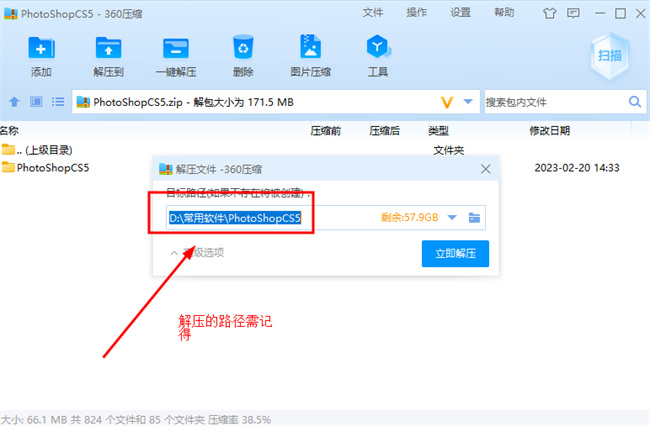This screenshot has height=426, width=650.
Task: Click the up-arrow navigate parent icon
Action: pyautogui.click(x=14, y=102)
